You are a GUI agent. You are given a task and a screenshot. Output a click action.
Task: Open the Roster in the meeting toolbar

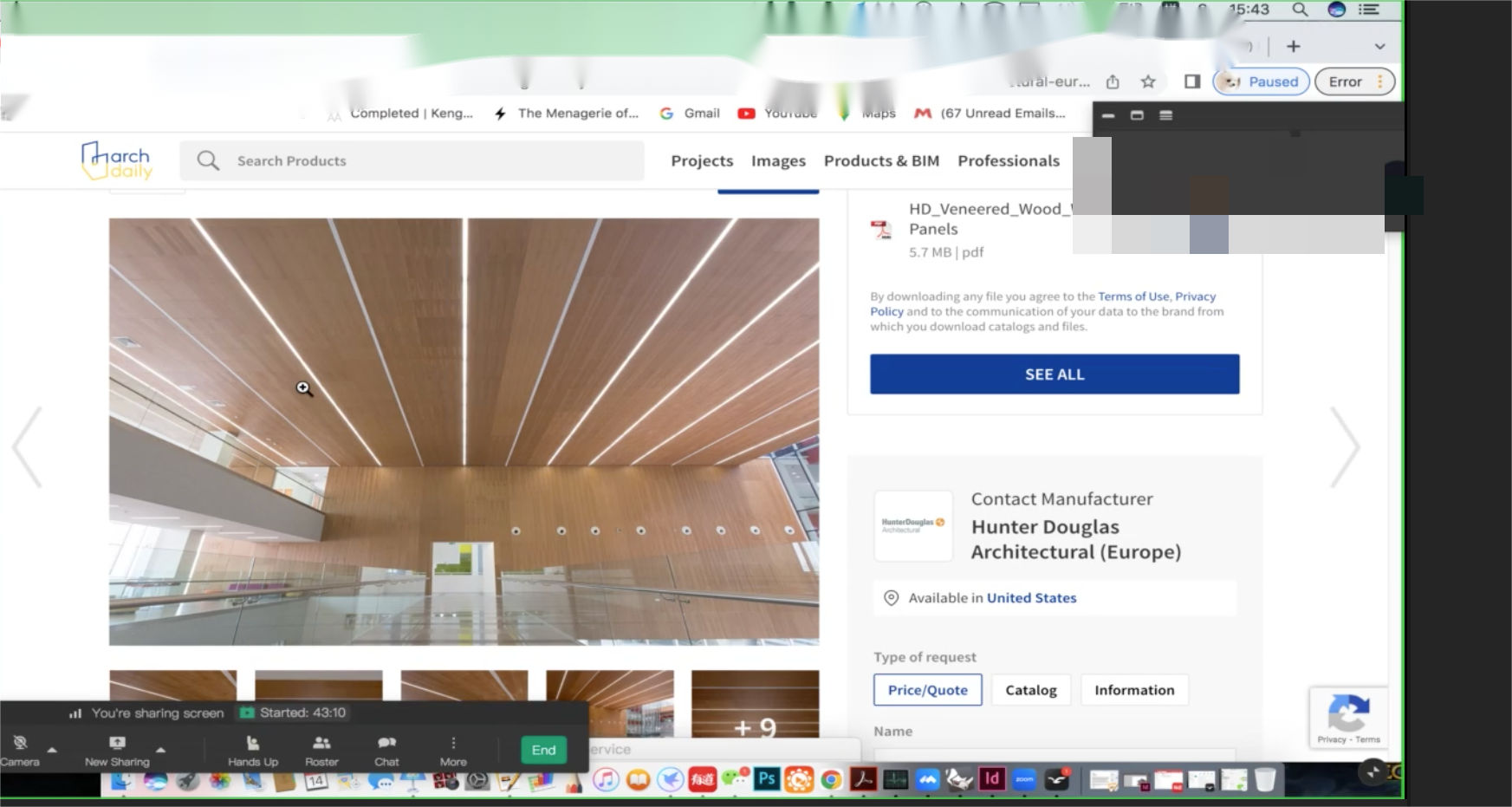click(x=321, y=750)
